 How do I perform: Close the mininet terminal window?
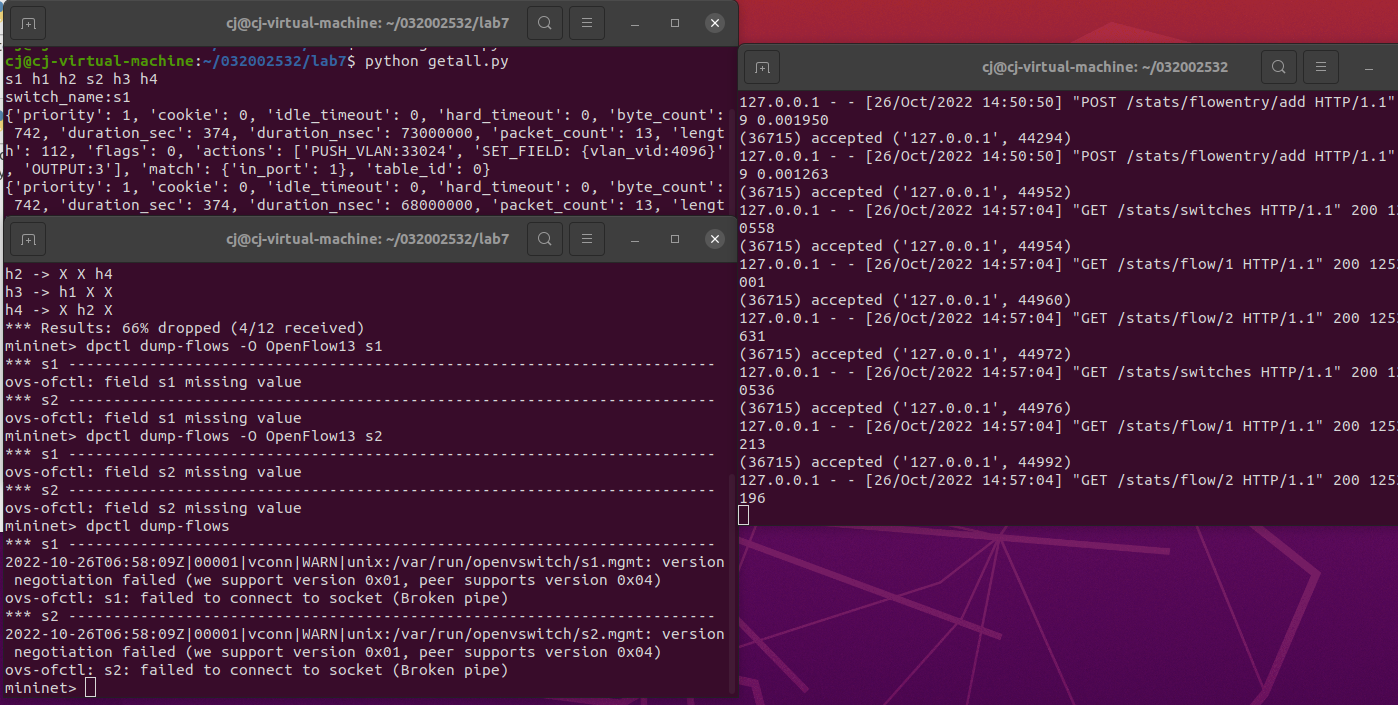pyautogui.click(x=714, y=239)
